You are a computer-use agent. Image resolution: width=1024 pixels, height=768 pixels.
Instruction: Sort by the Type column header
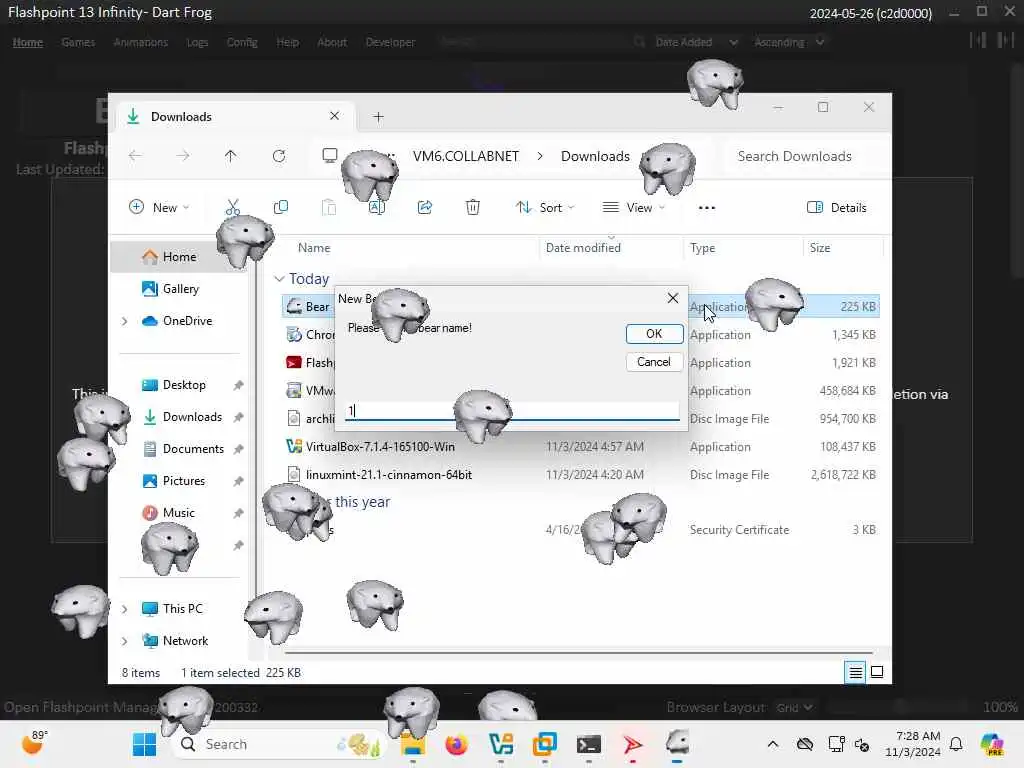coord(702,248)
